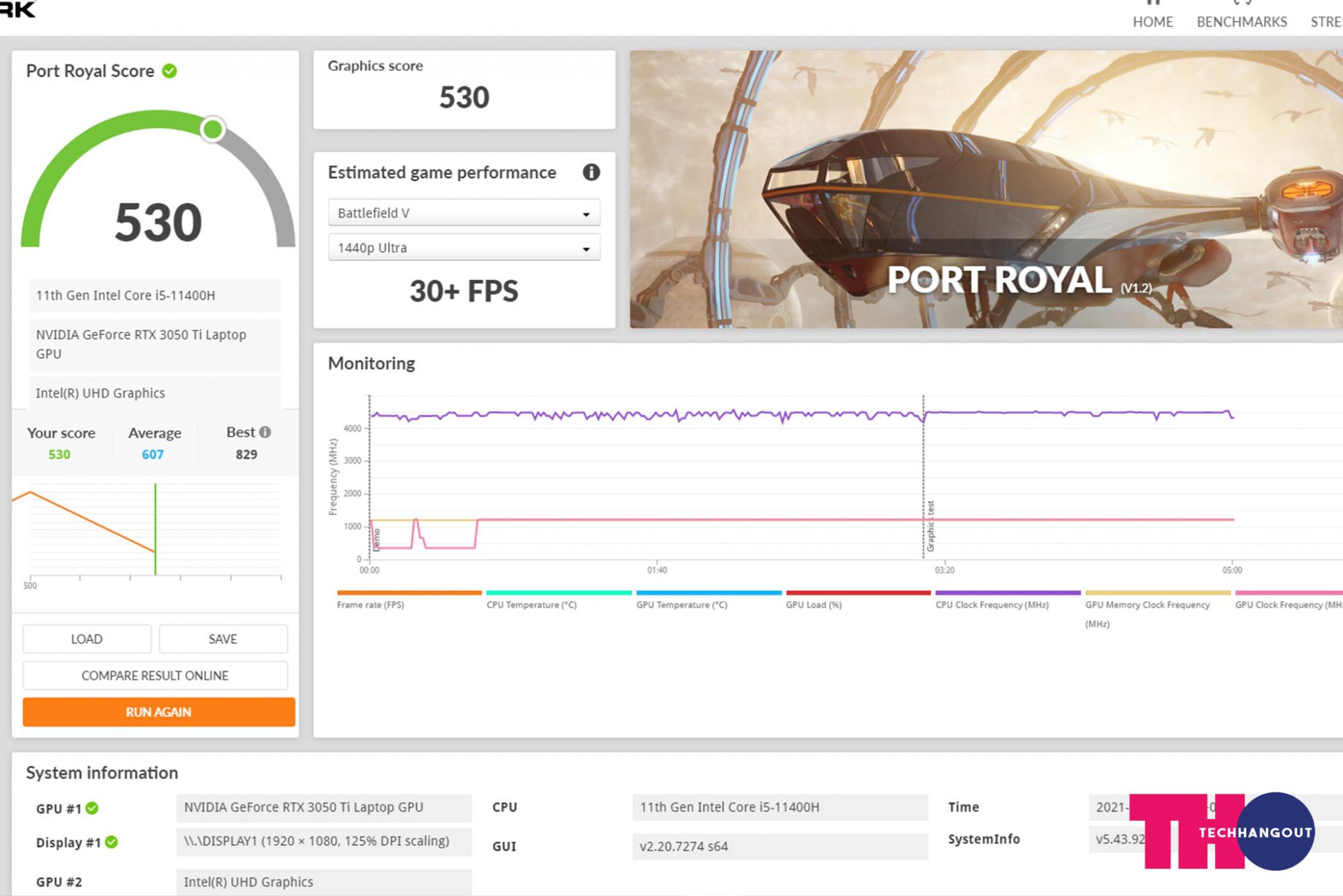Screen dimensions: 1343x896
Task: Click the average score value 607
Action: [x=153, y=454]
